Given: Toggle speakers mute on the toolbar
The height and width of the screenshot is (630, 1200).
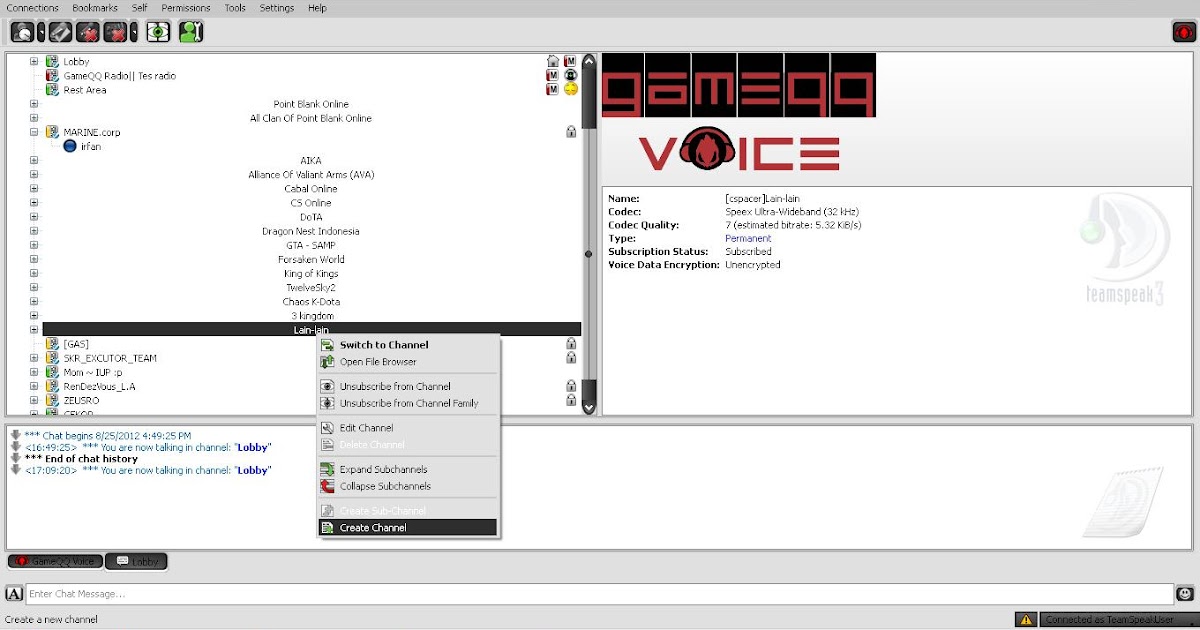Looking at the screenshot, I should pos(115,31).
